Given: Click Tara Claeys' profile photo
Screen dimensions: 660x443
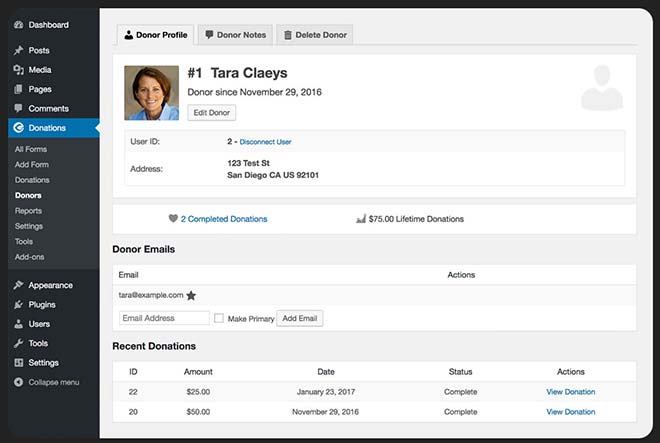Looking at the screenshot, I should (x=151, y=93).
